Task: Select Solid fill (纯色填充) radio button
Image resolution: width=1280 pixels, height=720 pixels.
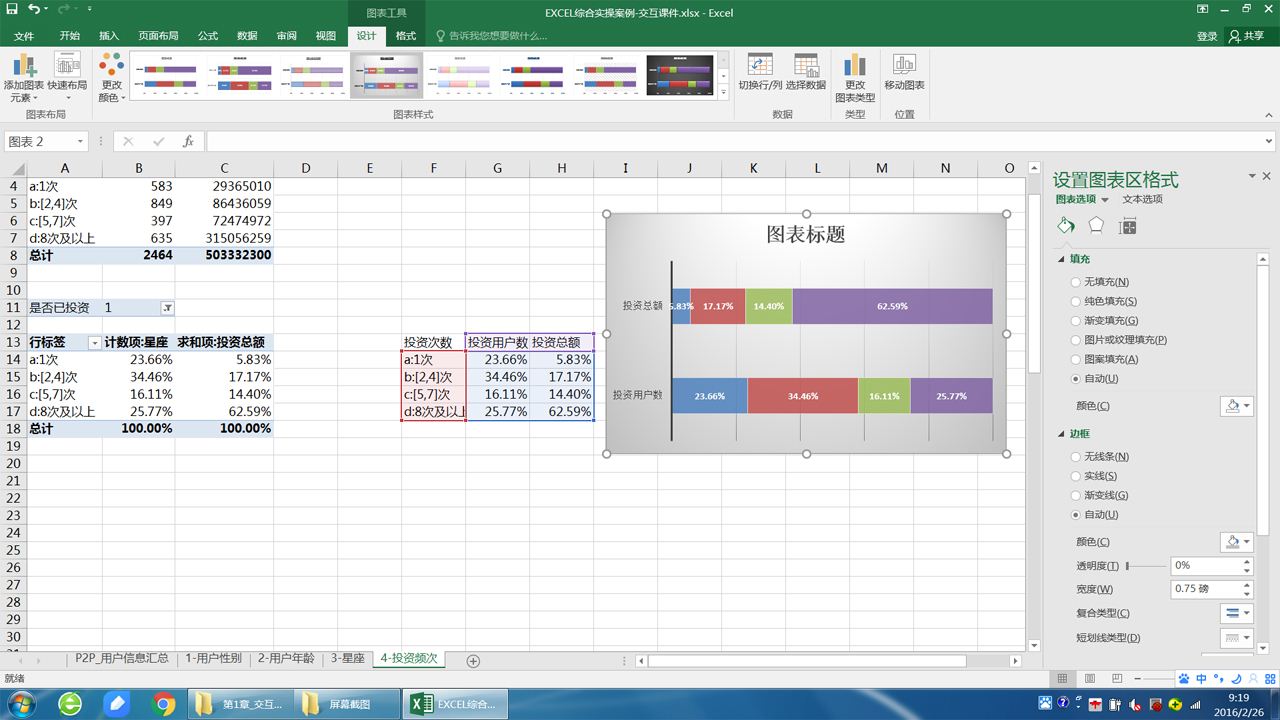Action: (x=1075, y=301)
